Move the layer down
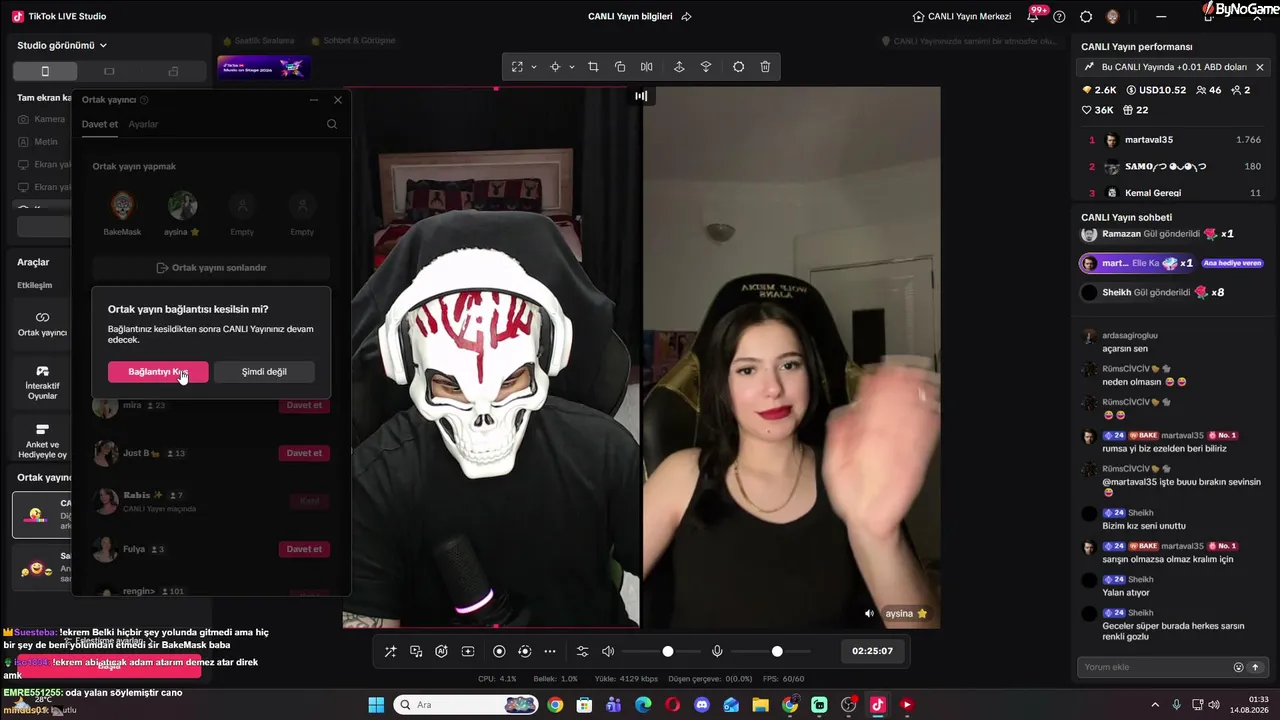Image resolution: width=1280 pixels, height=720 pixels. pyautogui.click(x=706, y=67)
